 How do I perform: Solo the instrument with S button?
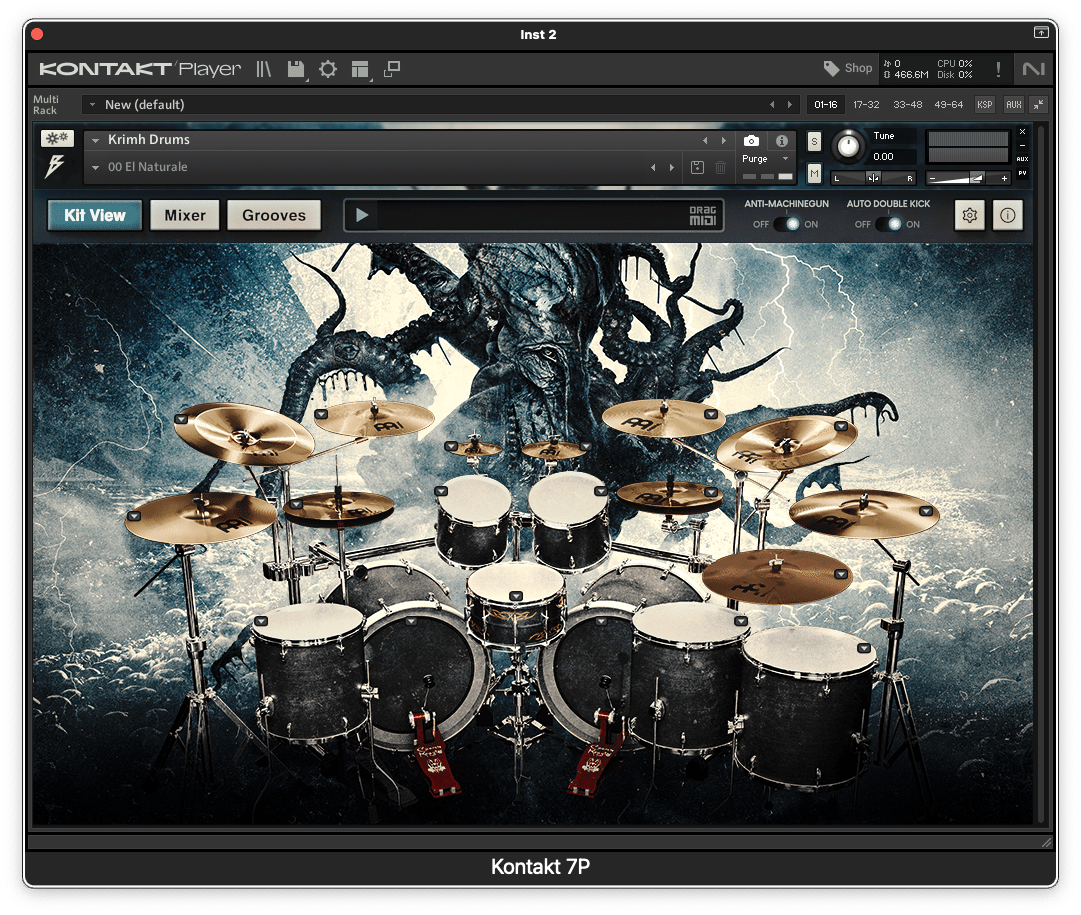pos(814,142)
